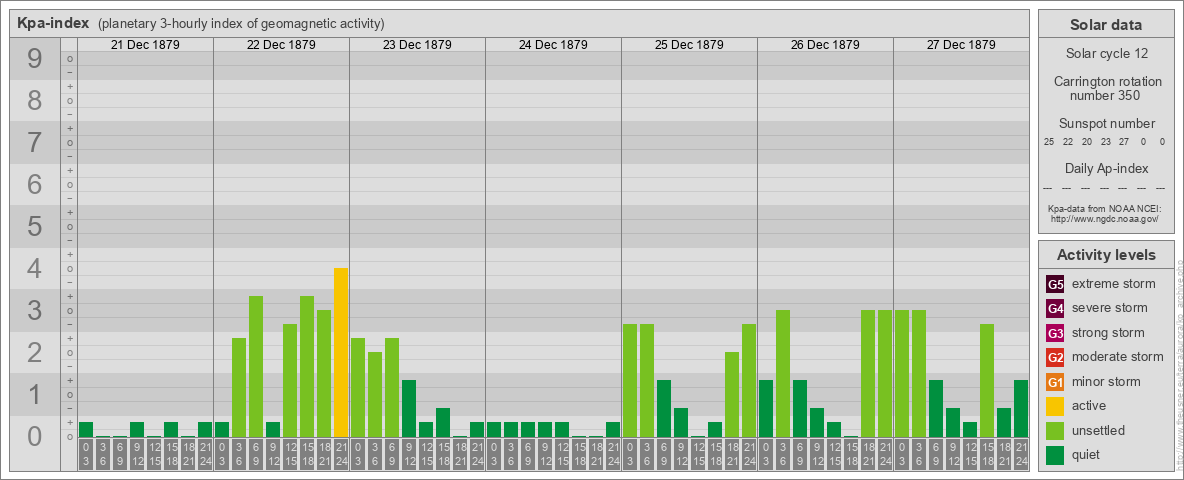This screenshot has width=1184, height=480.
Task: Click the Kpa-index chart title
Action: coord(53,23)
